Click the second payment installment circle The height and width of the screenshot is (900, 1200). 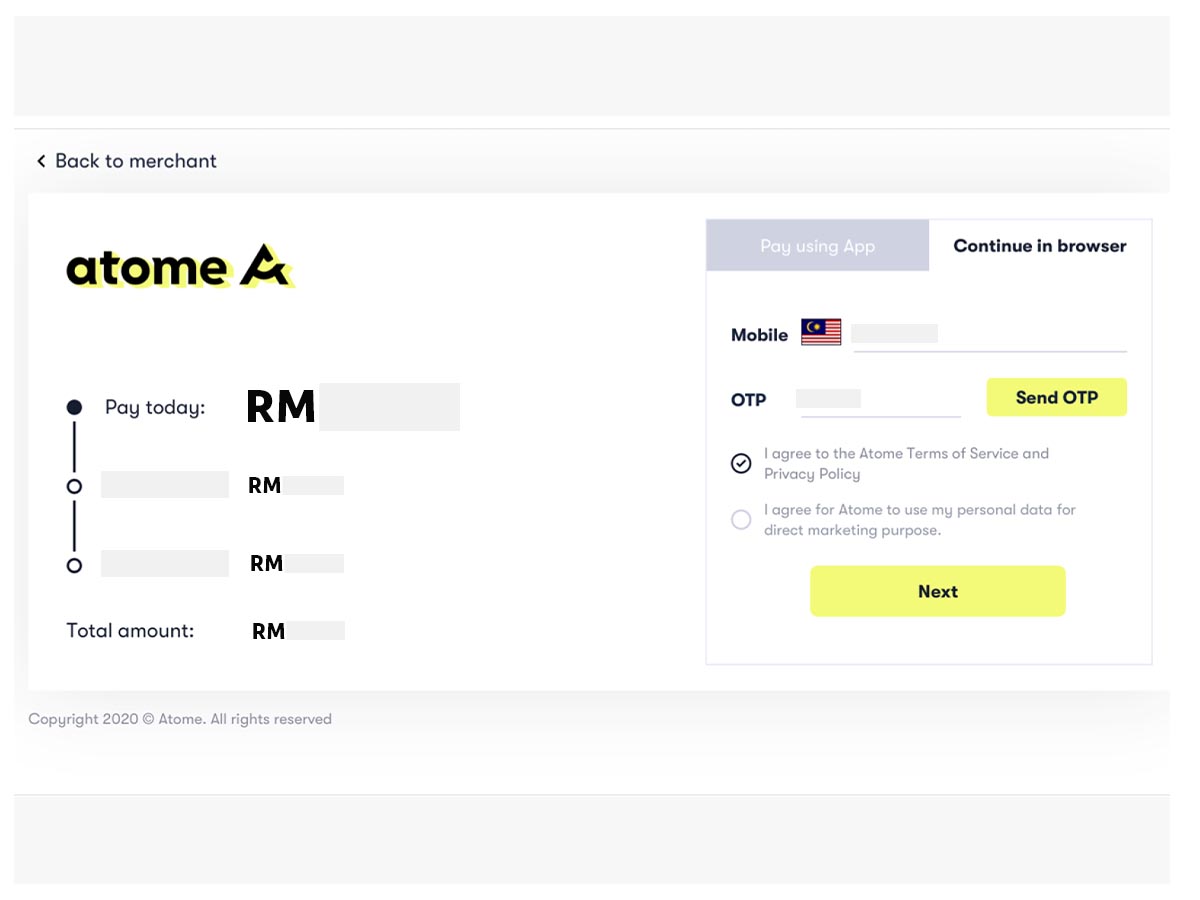74,484
